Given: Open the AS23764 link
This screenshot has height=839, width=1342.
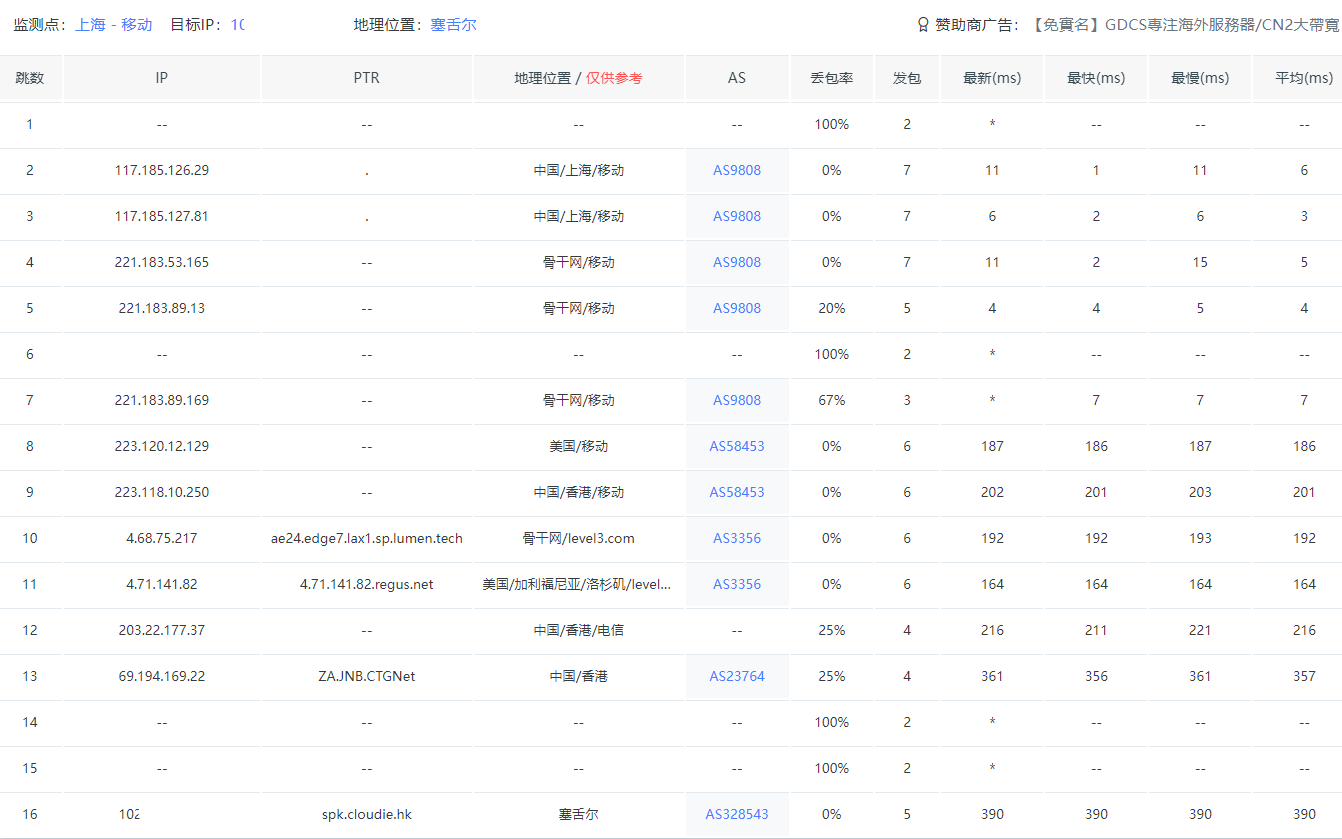Looking at the screenshot, I should 737,676.
